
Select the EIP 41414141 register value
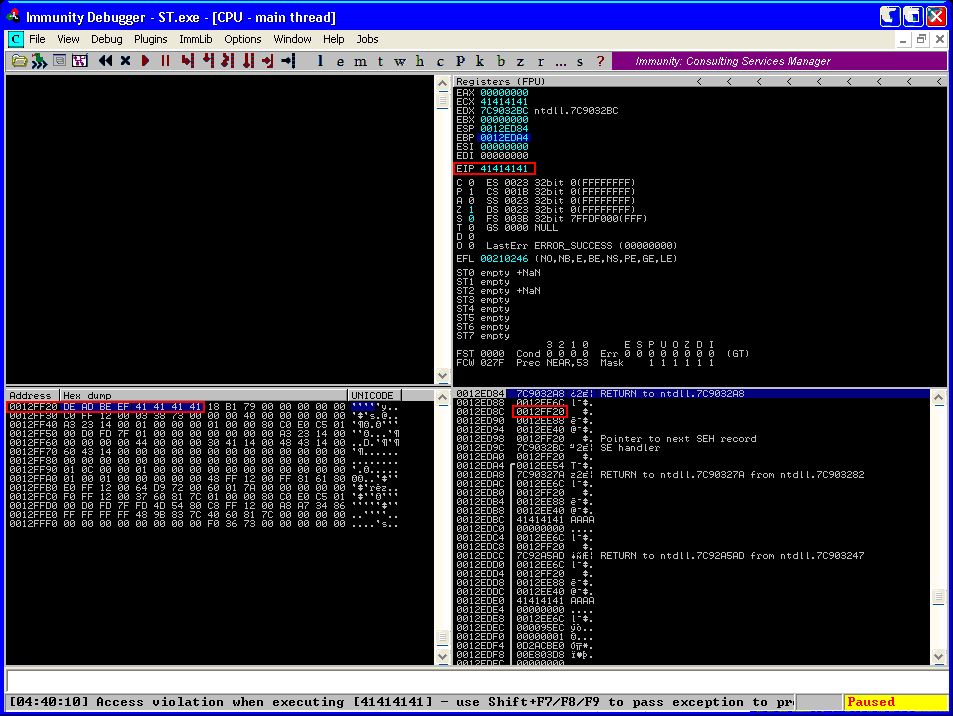click(x=504, y=169)
